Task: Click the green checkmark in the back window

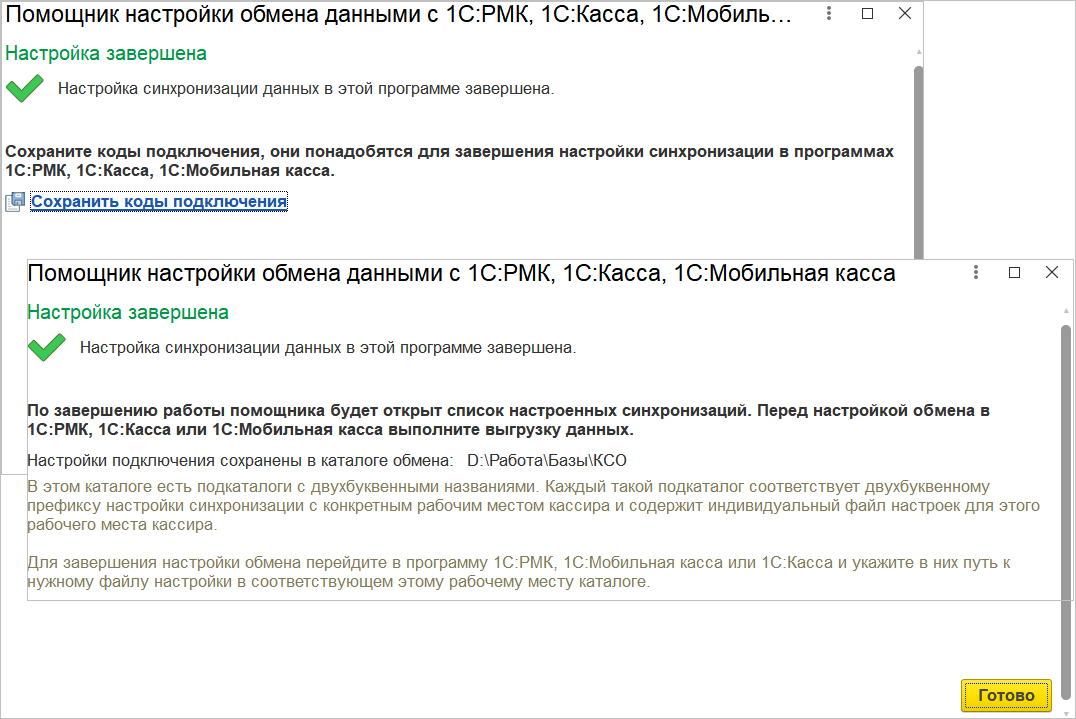Action: pyautogui.click(x=25, y=89)
